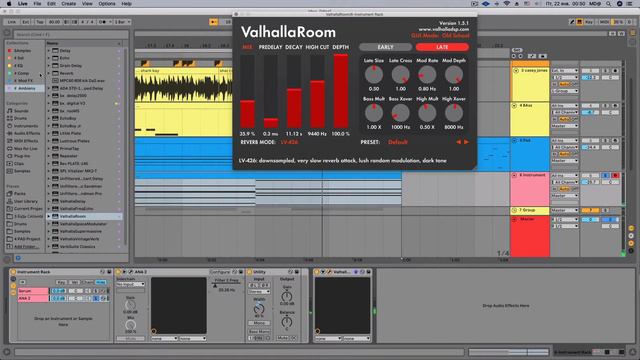
Task: Toggle the arm button on 6 Instrument track
Action: pyautogui.click(x=615, y=176)
